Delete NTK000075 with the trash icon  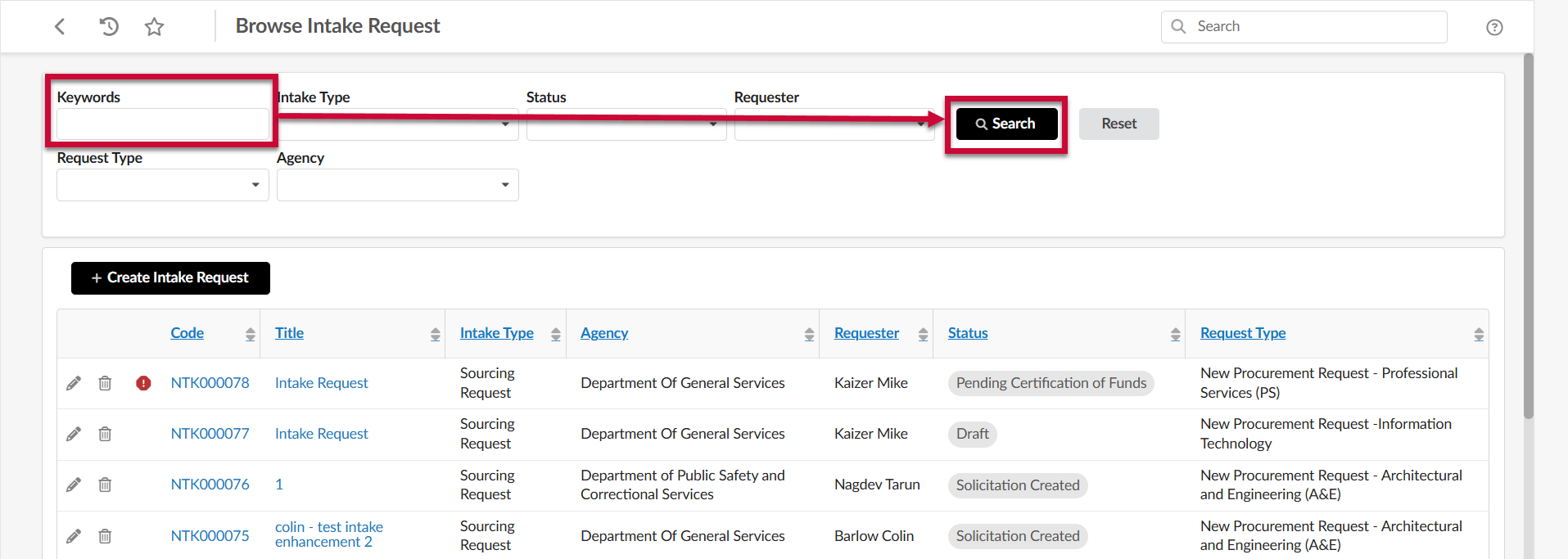pos(105,536)
